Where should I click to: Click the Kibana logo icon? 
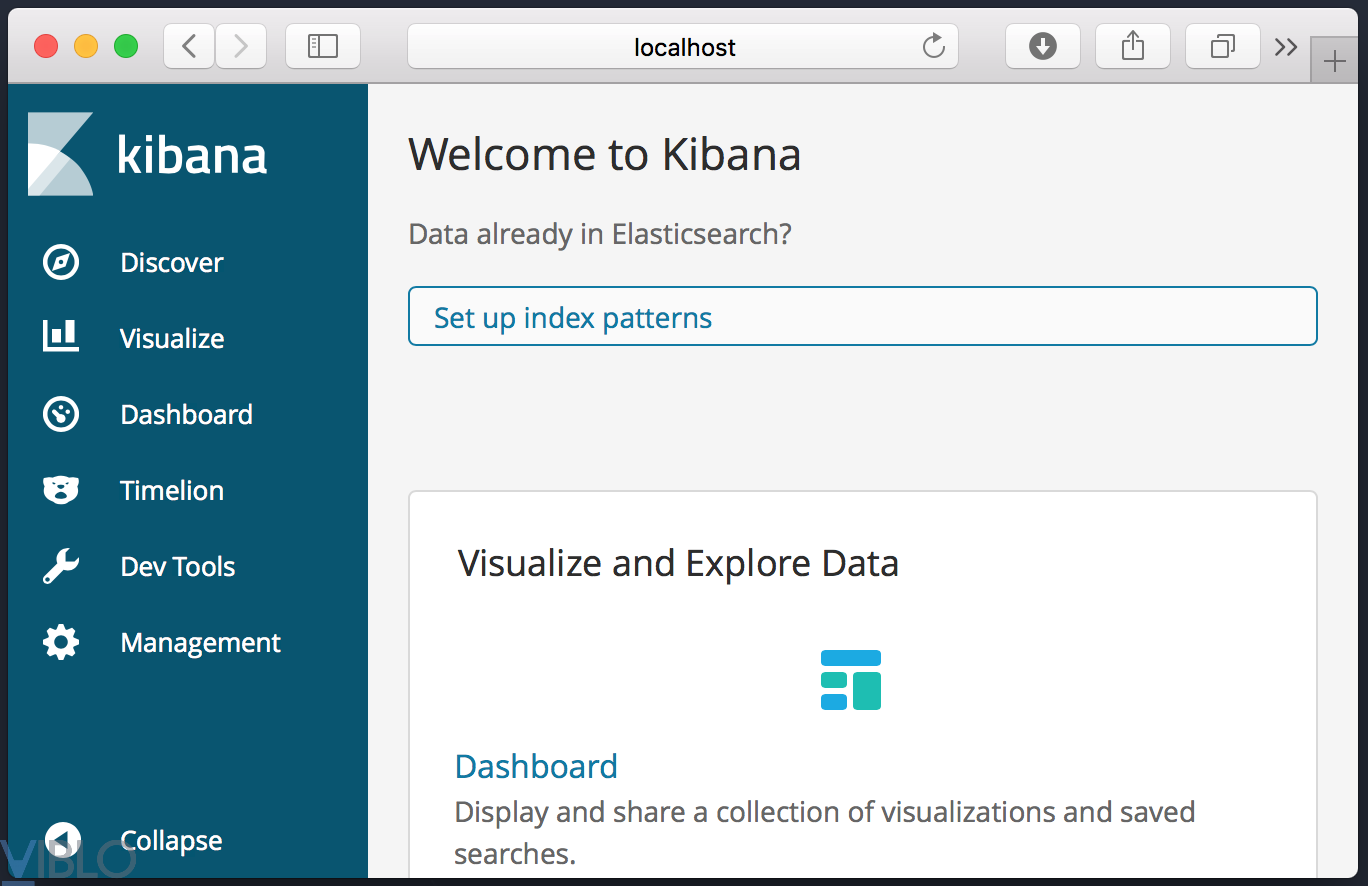[60, 154]
